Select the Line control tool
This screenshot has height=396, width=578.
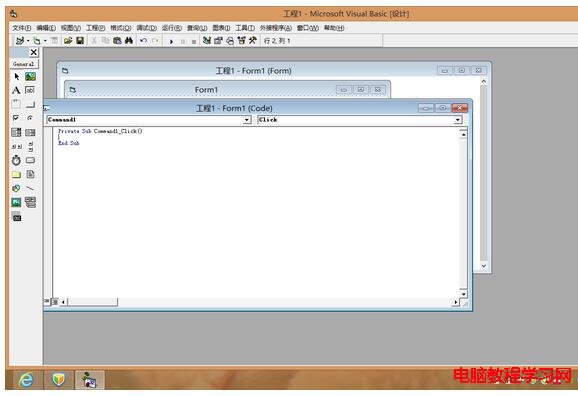coord(30,188)
